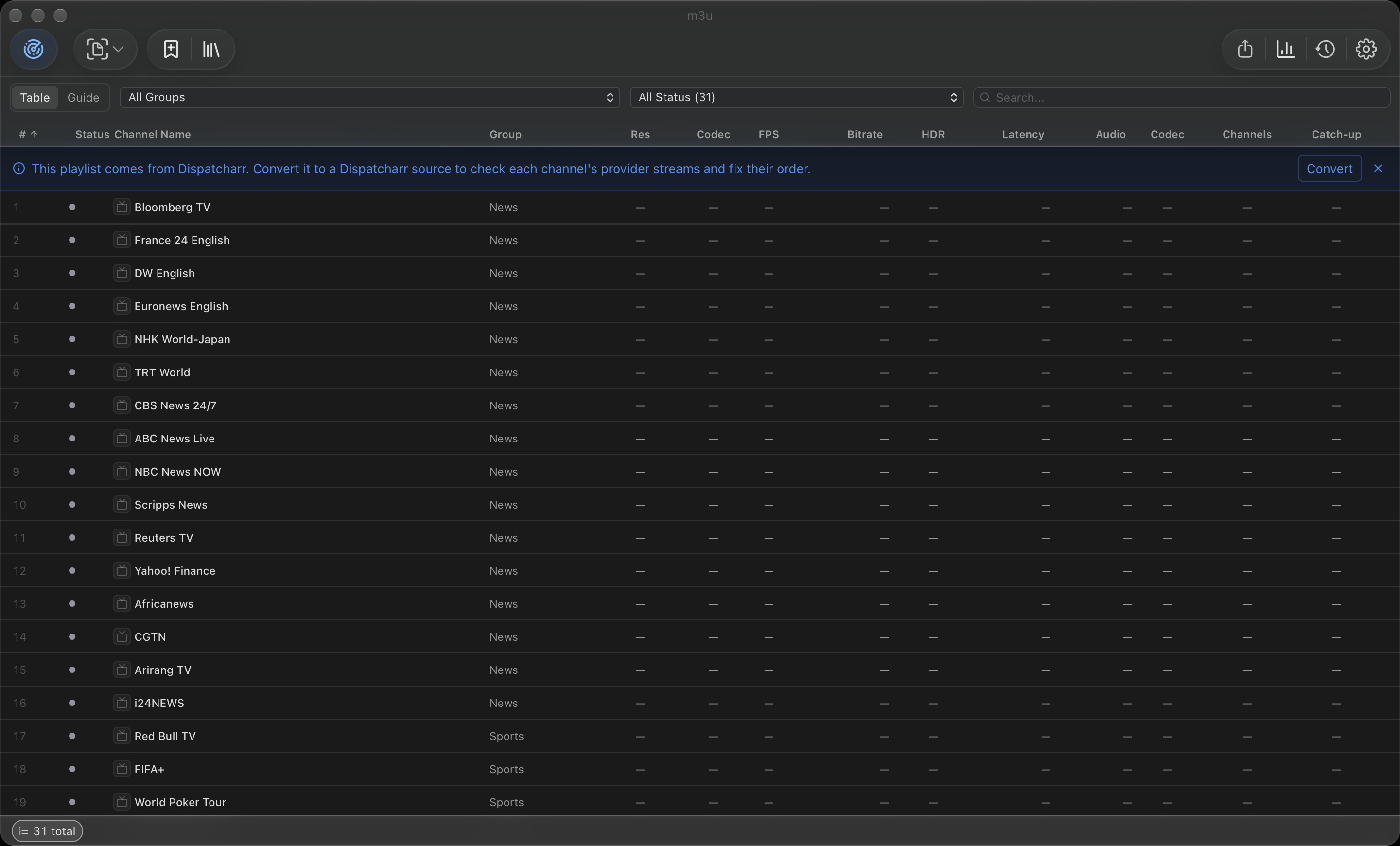The width and height of the screenshot is (1400, 846).
Task: Click the 31 total status pill
Action: pos(47,830)
